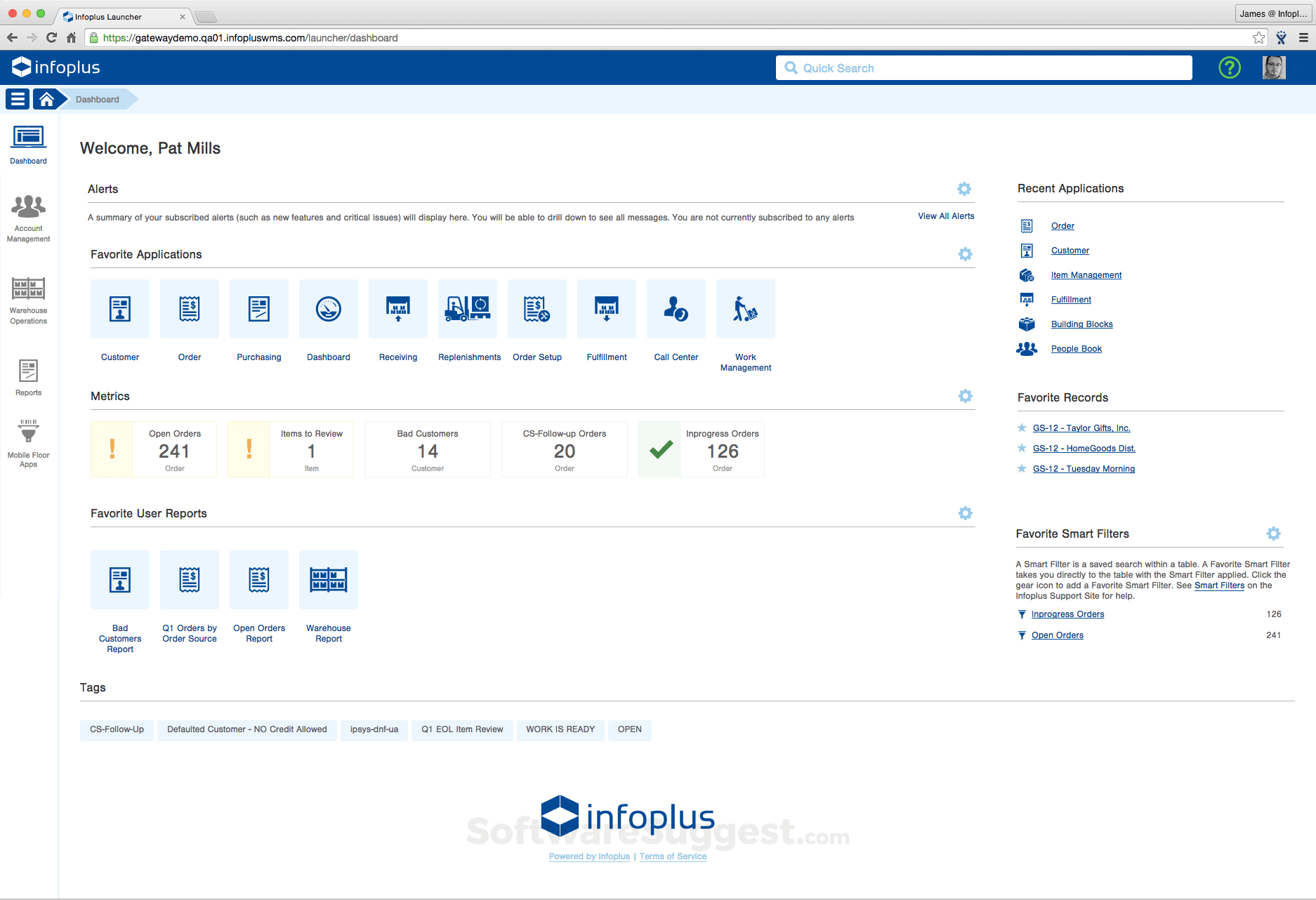This screenshot has height=900, width=1316.
Task: Open the Bad Customers Report icon
Action: point(119,580)
